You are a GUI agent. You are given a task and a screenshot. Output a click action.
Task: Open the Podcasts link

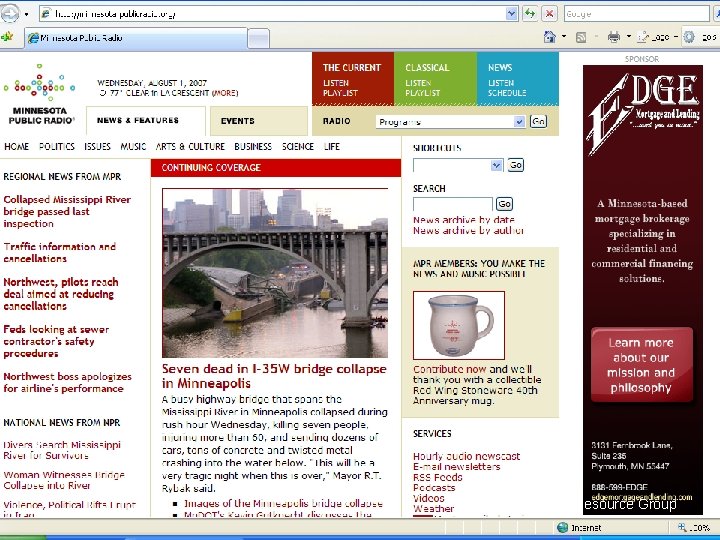pyautogui.click(x=434, y=488)
